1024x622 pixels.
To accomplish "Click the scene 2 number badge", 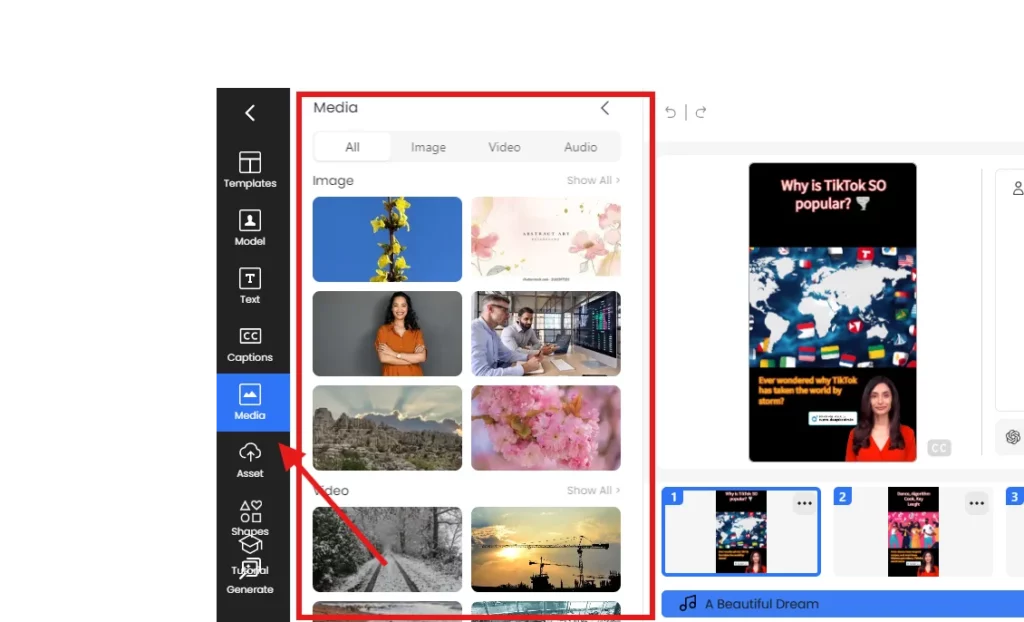I will (842, 497).
